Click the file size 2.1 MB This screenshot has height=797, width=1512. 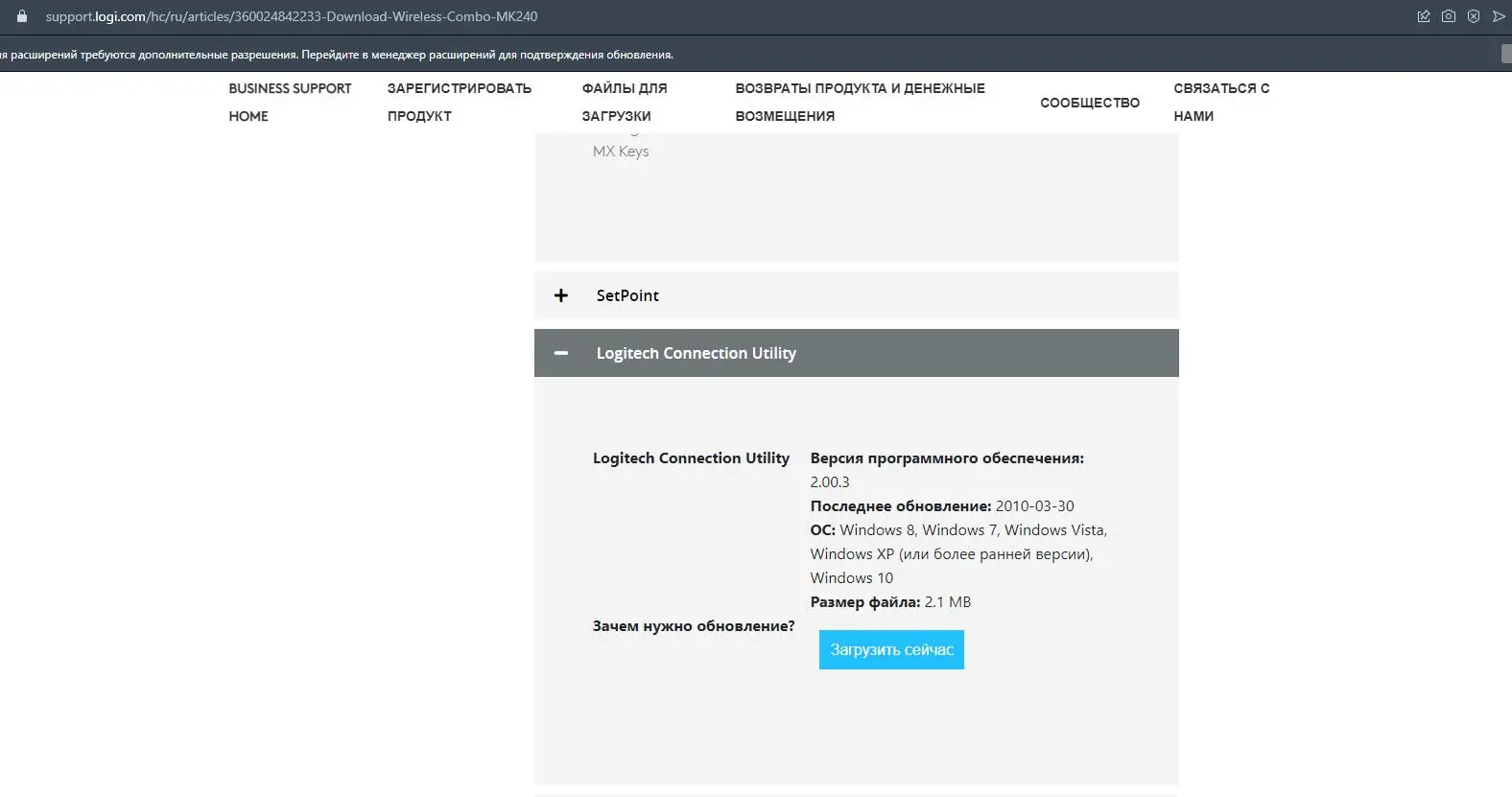948,602
